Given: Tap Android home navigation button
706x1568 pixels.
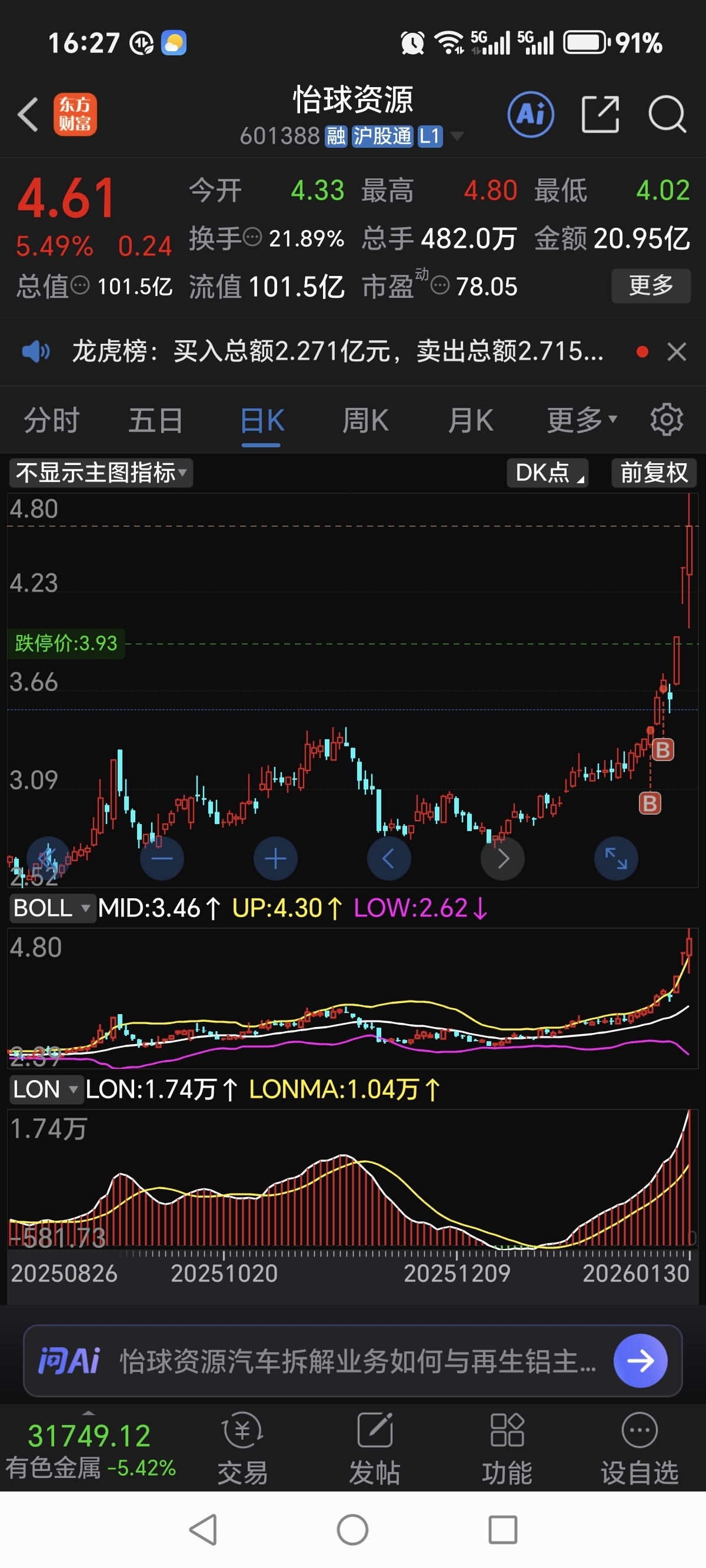Looking at the screenshot, I should (x=352, y=1529).
